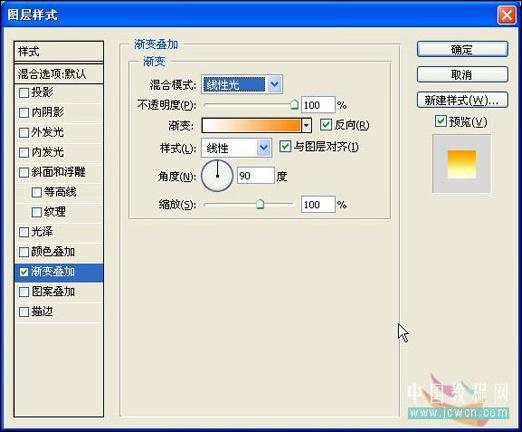
Task: Expand gradient picker arrow beside gradient bar
Action: (x=306, y=126)
